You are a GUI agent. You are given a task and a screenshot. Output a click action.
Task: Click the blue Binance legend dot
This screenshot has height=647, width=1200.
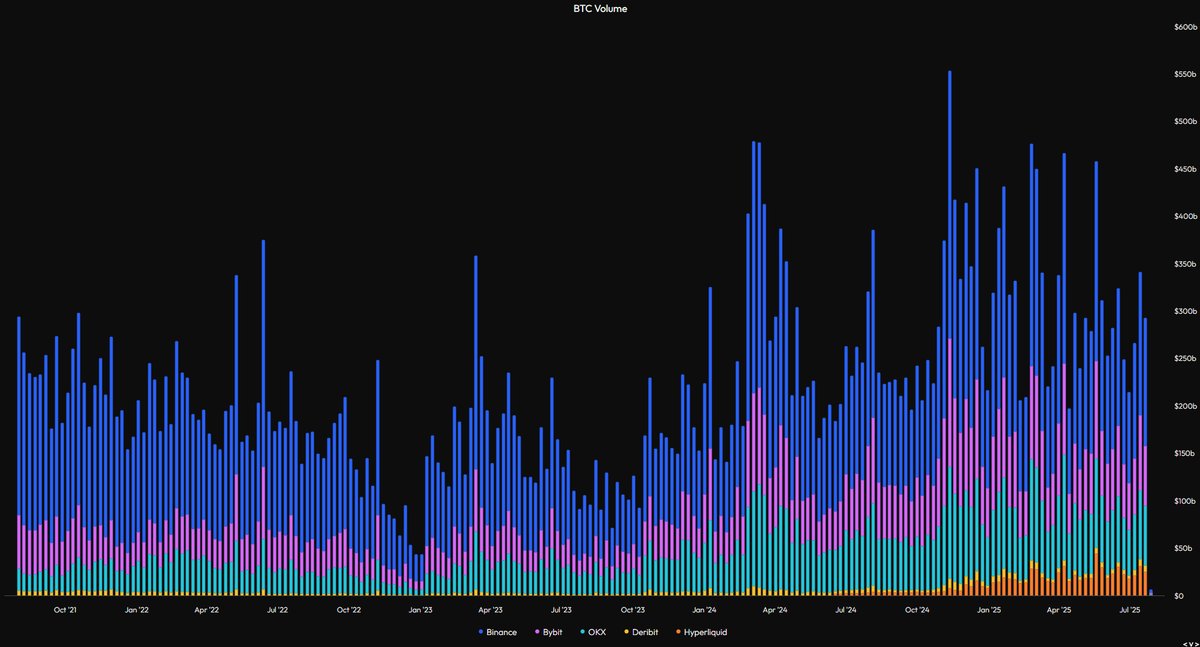pyautogui.click(x=481, y=633)
